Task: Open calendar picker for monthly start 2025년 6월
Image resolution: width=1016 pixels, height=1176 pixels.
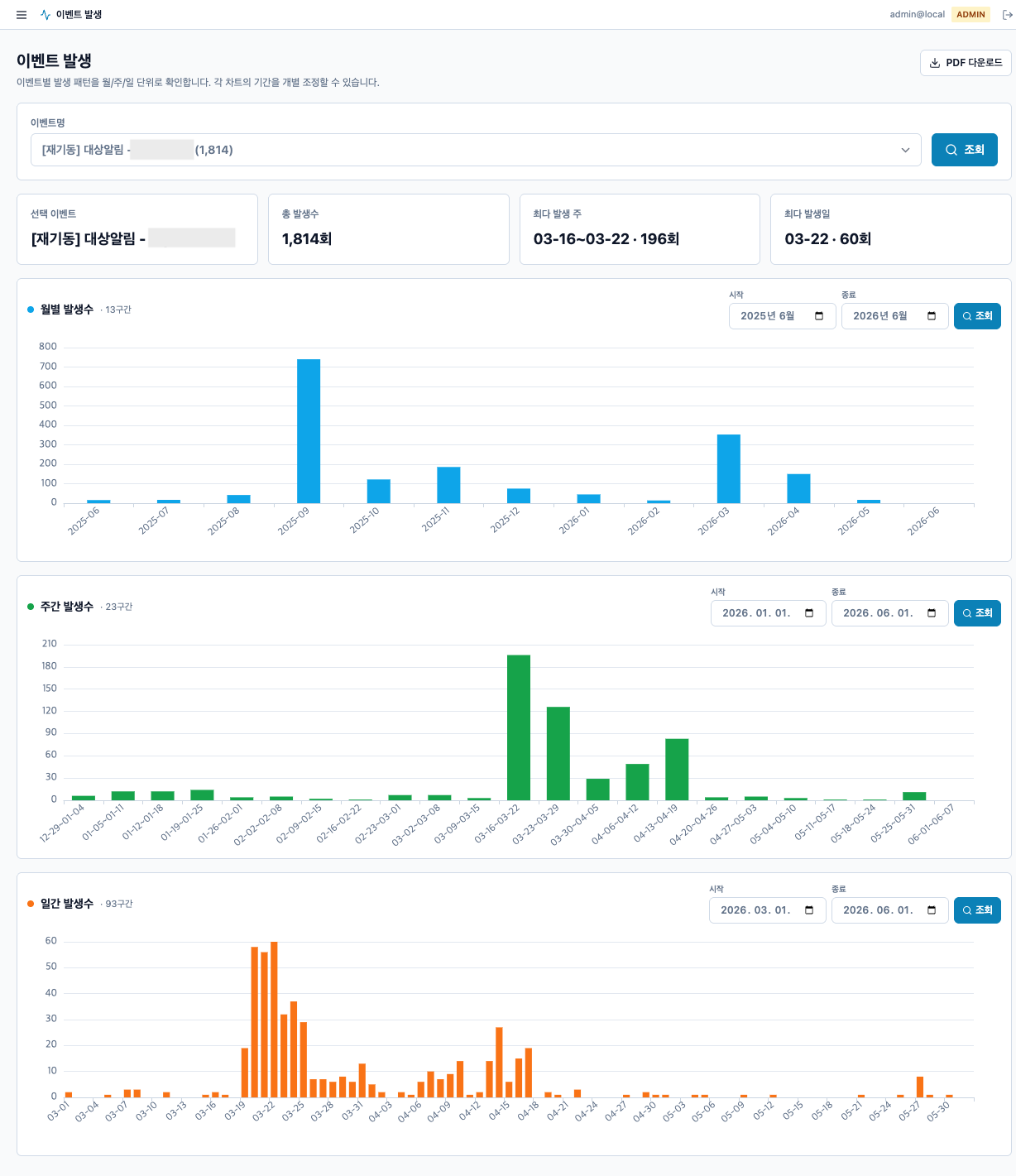Action: pyautogui.click(x=819, y=316)
